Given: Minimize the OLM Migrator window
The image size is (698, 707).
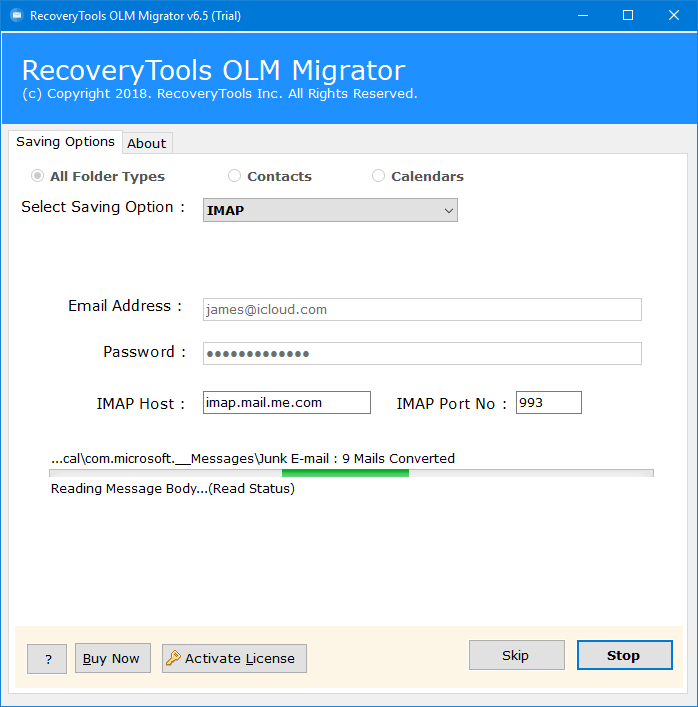Looking at the screenshot, I should 583,16.
